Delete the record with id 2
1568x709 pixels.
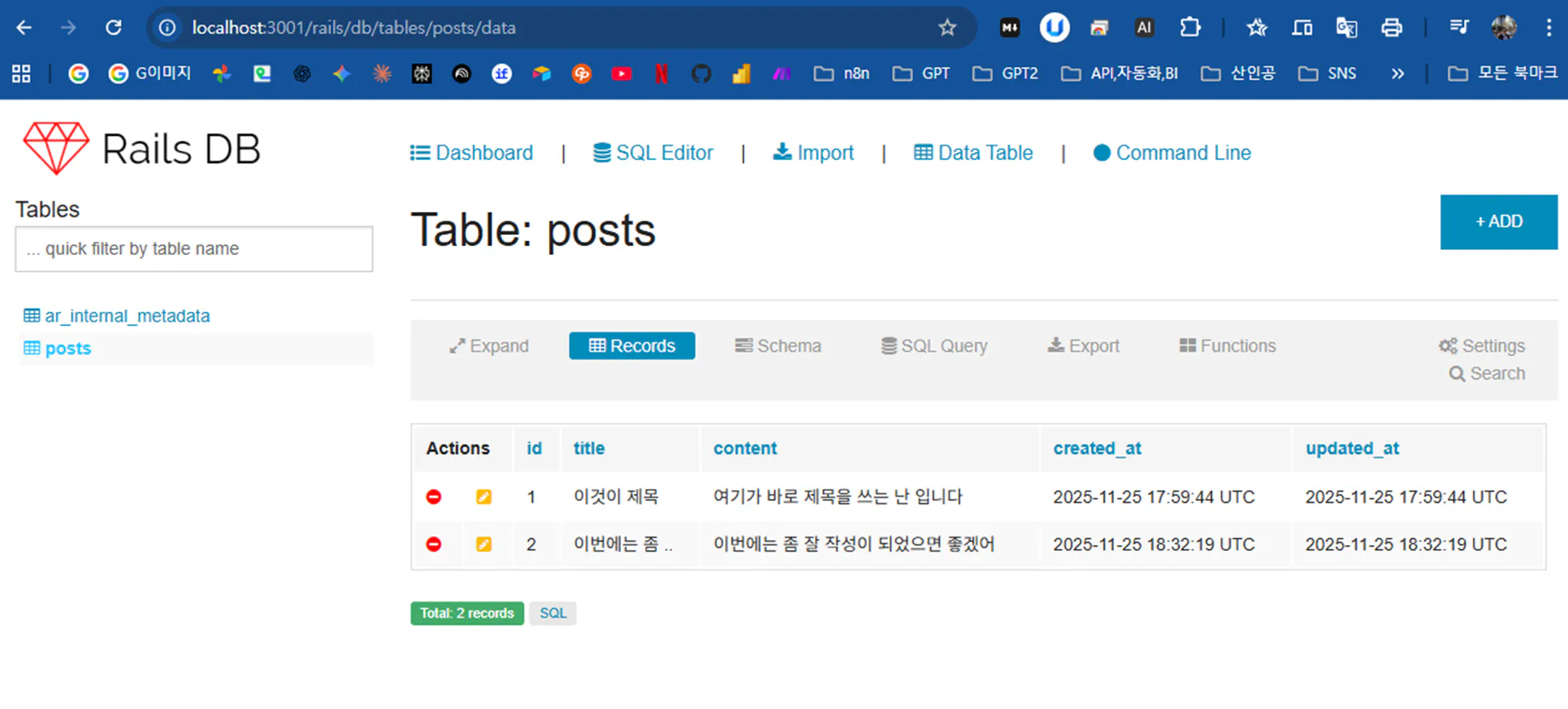pos(434,544)
